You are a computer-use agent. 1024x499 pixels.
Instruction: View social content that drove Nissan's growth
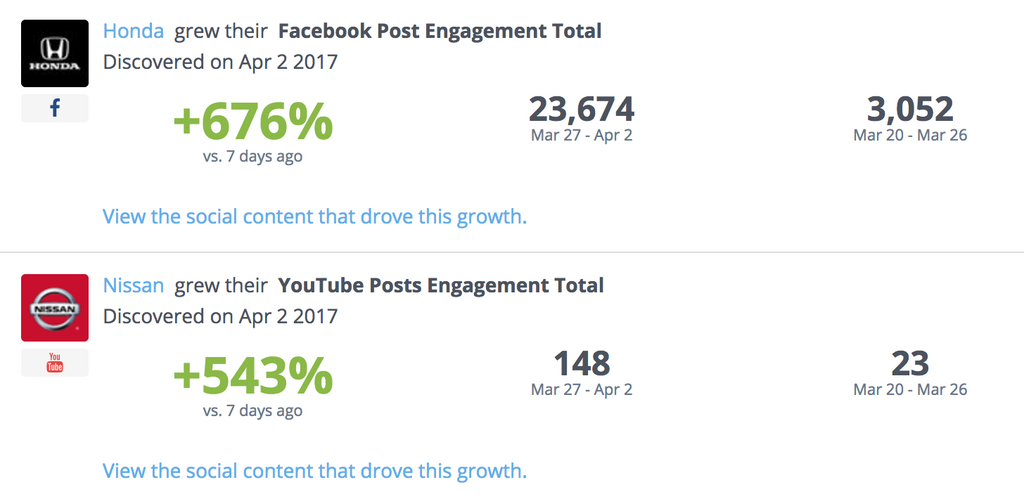pyautogui.click(x=314, y=471)
